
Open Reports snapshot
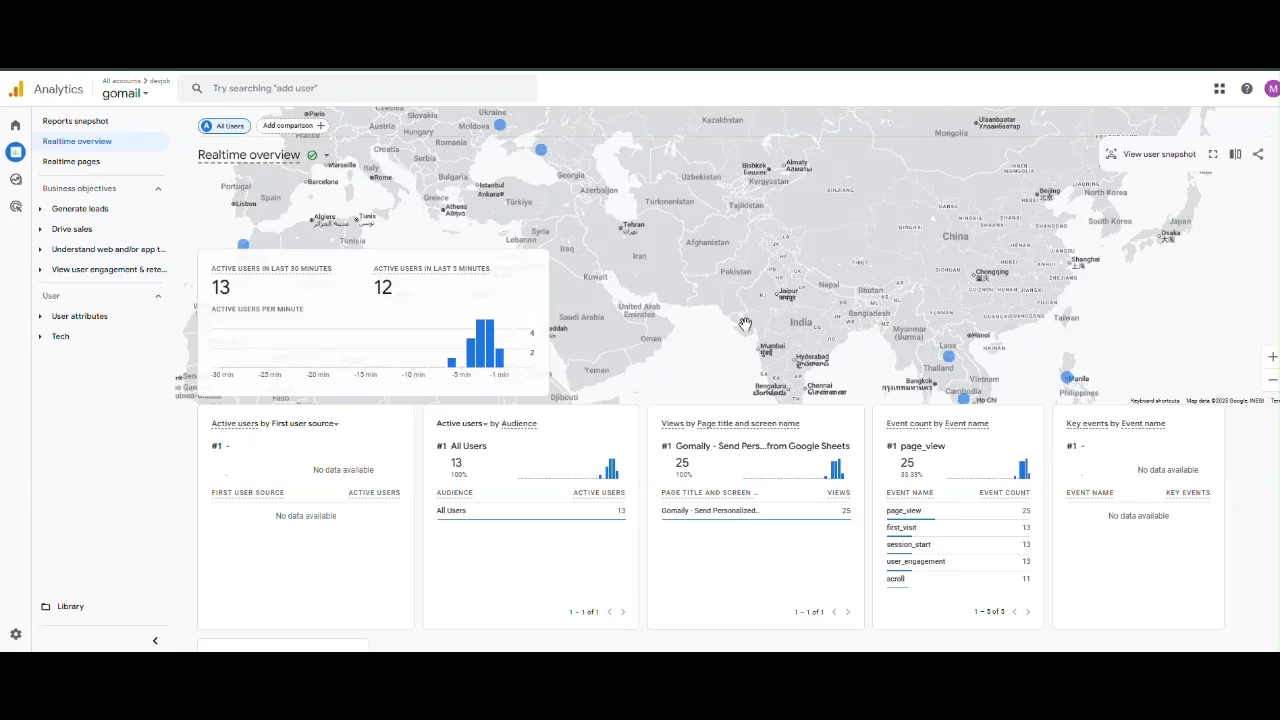[75, 121]
